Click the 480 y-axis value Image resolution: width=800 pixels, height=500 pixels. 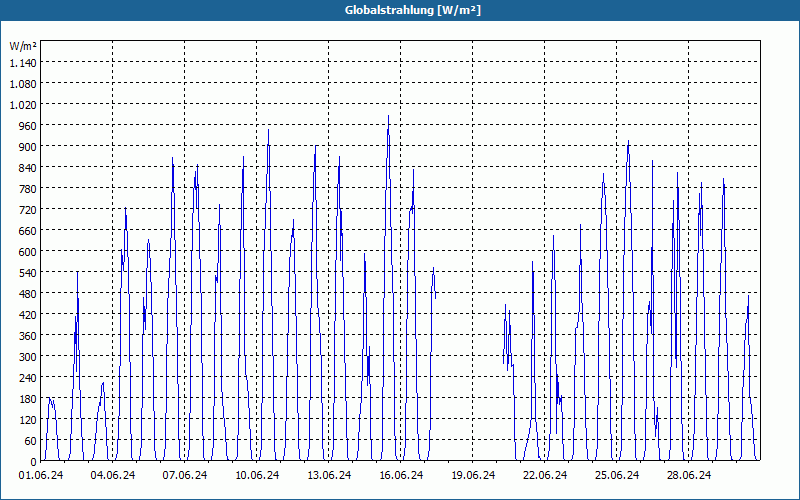28,293
